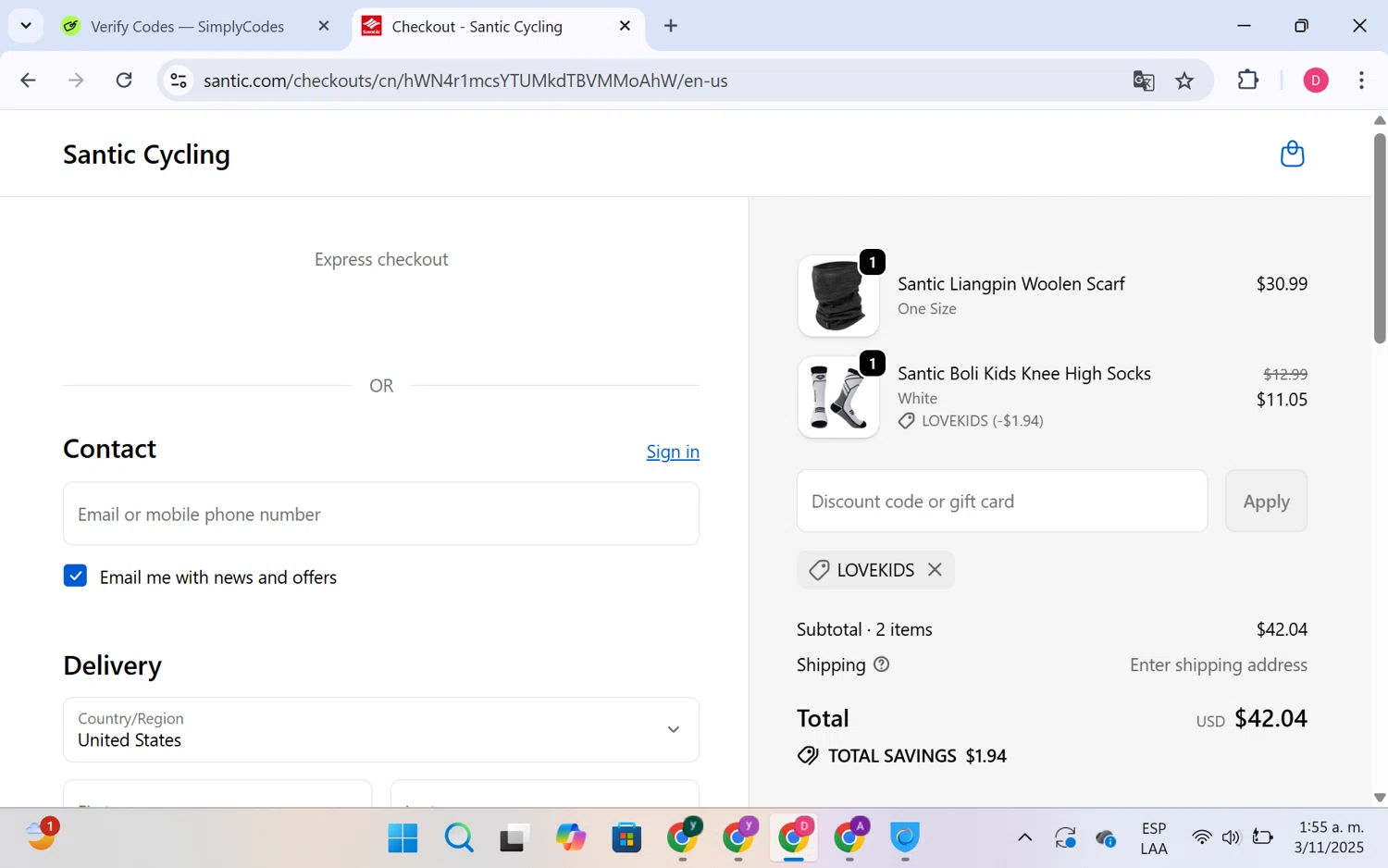Screen dimensions: 1388x868
Task: Launch Copilot from taskbar
Action: click(571, 837)
